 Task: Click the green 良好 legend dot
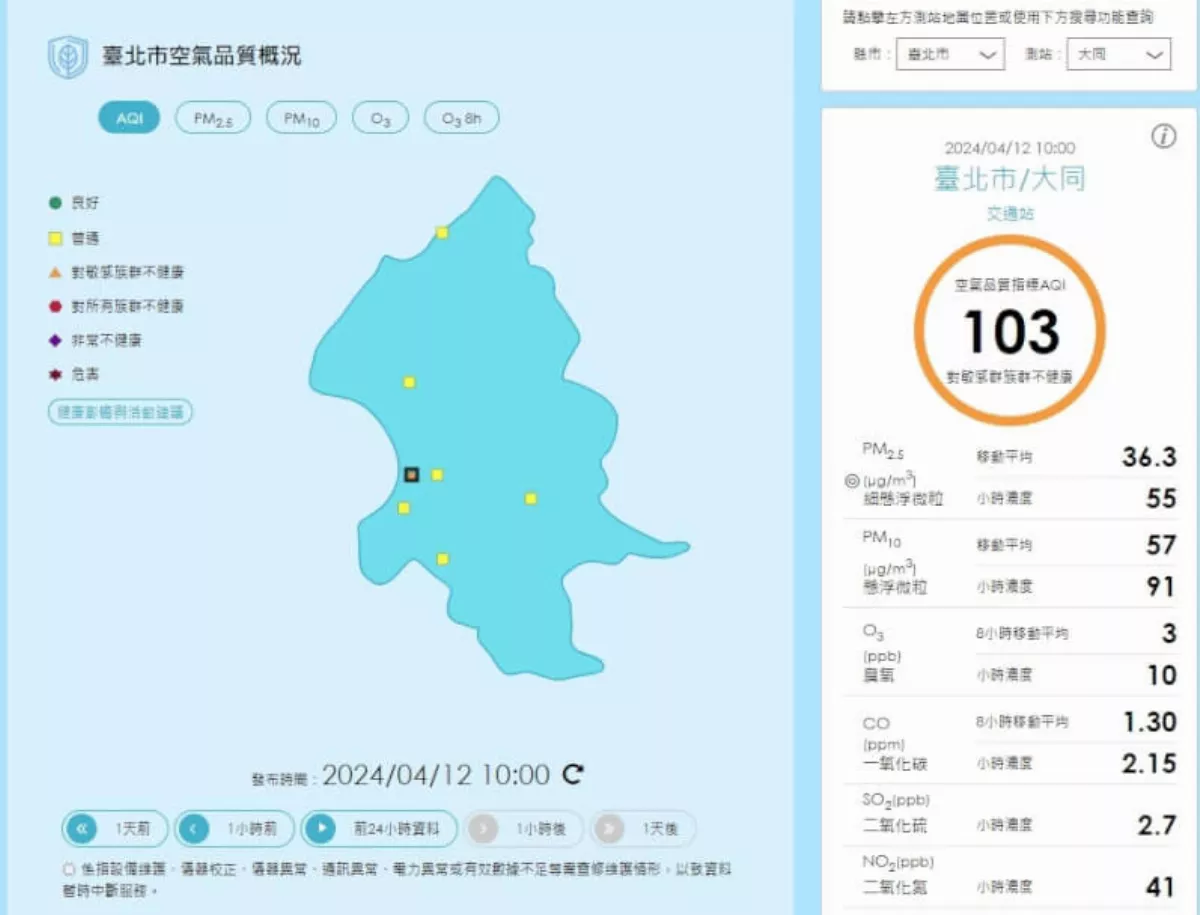[x=56, y=204]
